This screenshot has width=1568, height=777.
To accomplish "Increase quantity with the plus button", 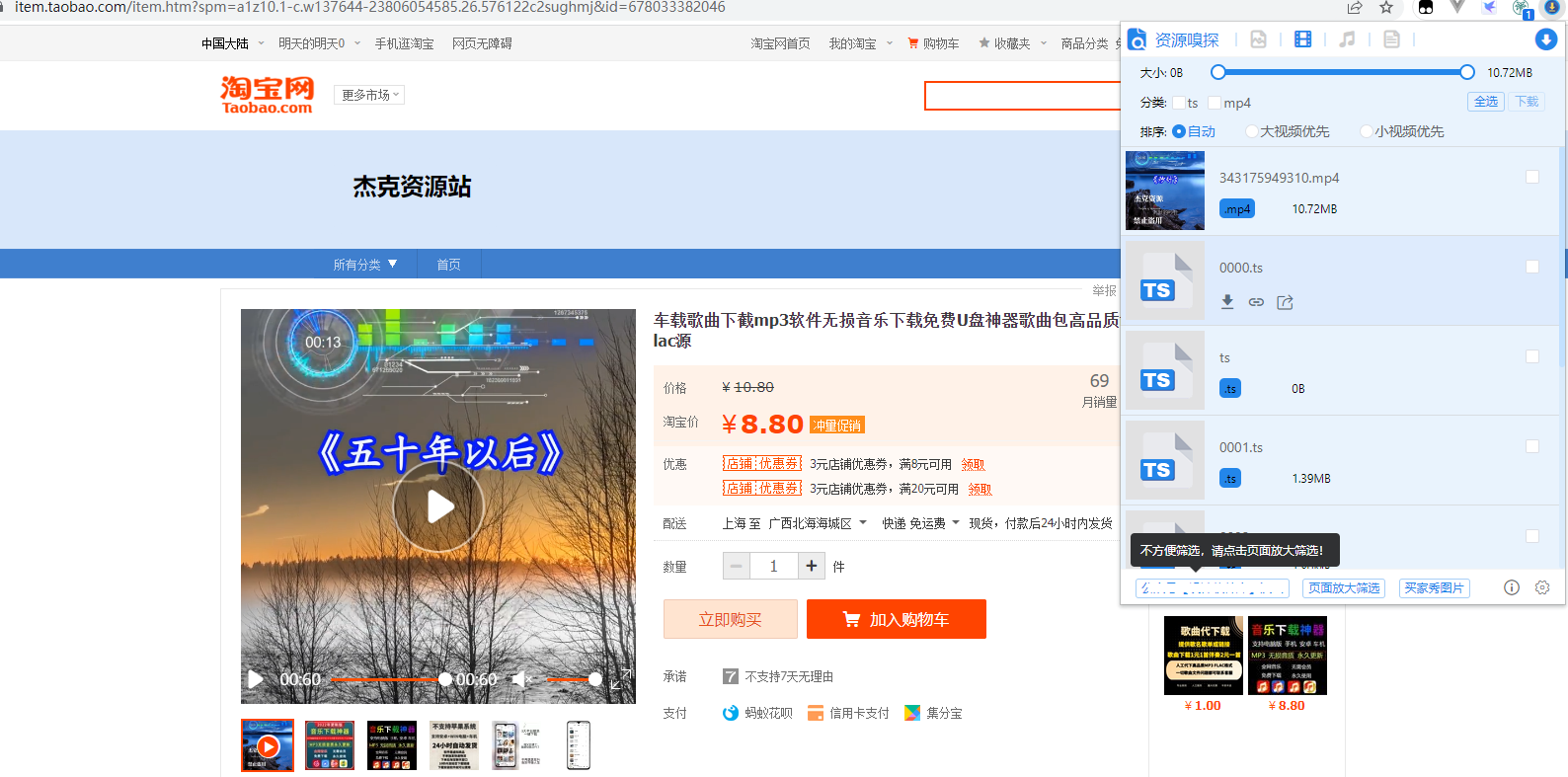I will click(811, 566).
